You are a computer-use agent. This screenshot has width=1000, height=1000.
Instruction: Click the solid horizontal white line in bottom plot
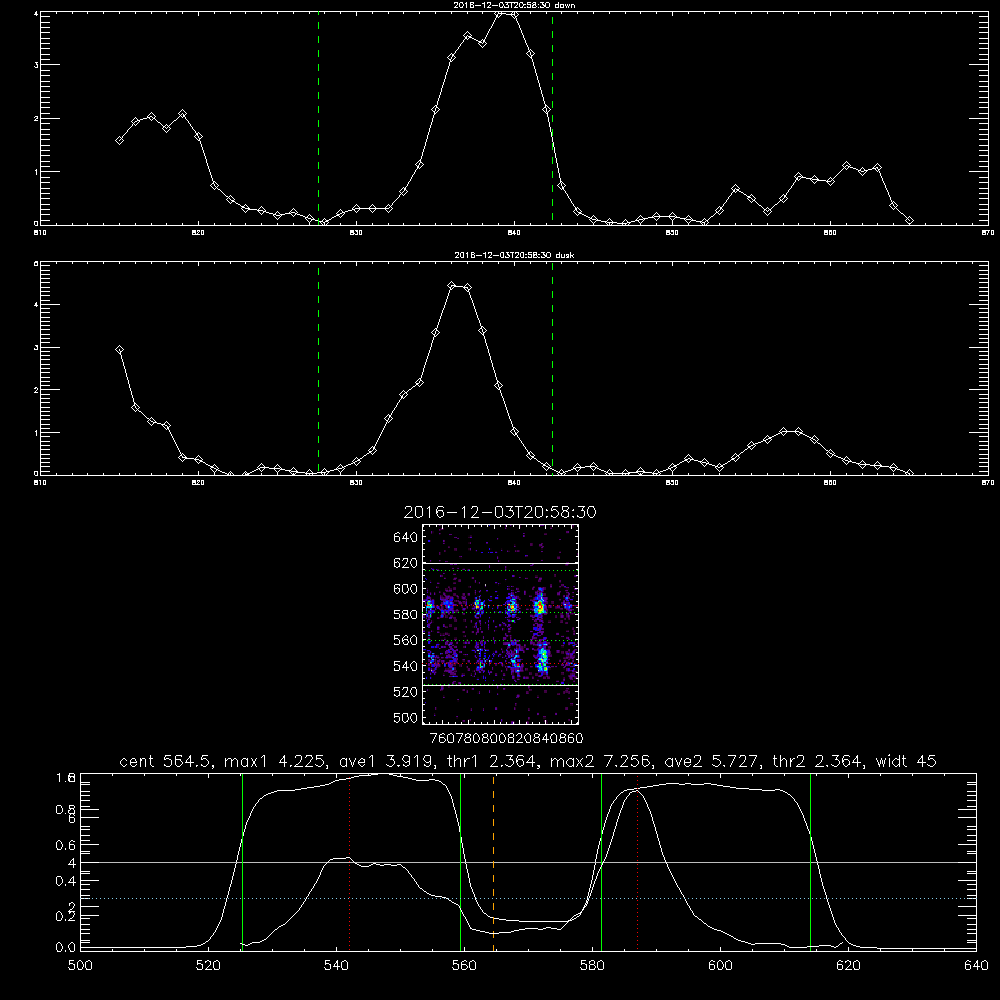528,862
